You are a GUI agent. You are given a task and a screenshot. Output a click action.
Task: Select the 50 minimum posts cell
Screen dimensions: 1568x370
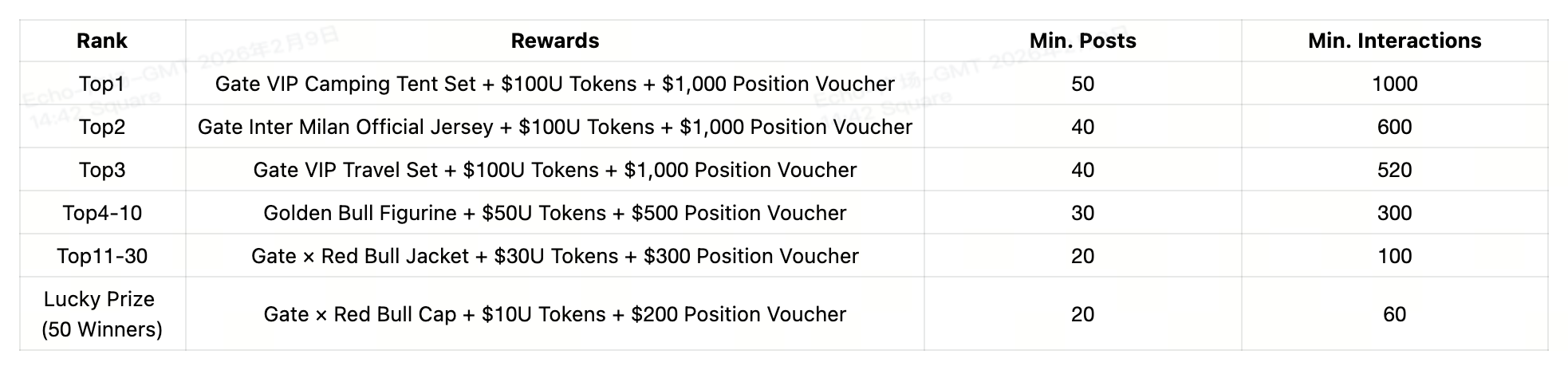pyautogui.click(x=1082, y=84)
